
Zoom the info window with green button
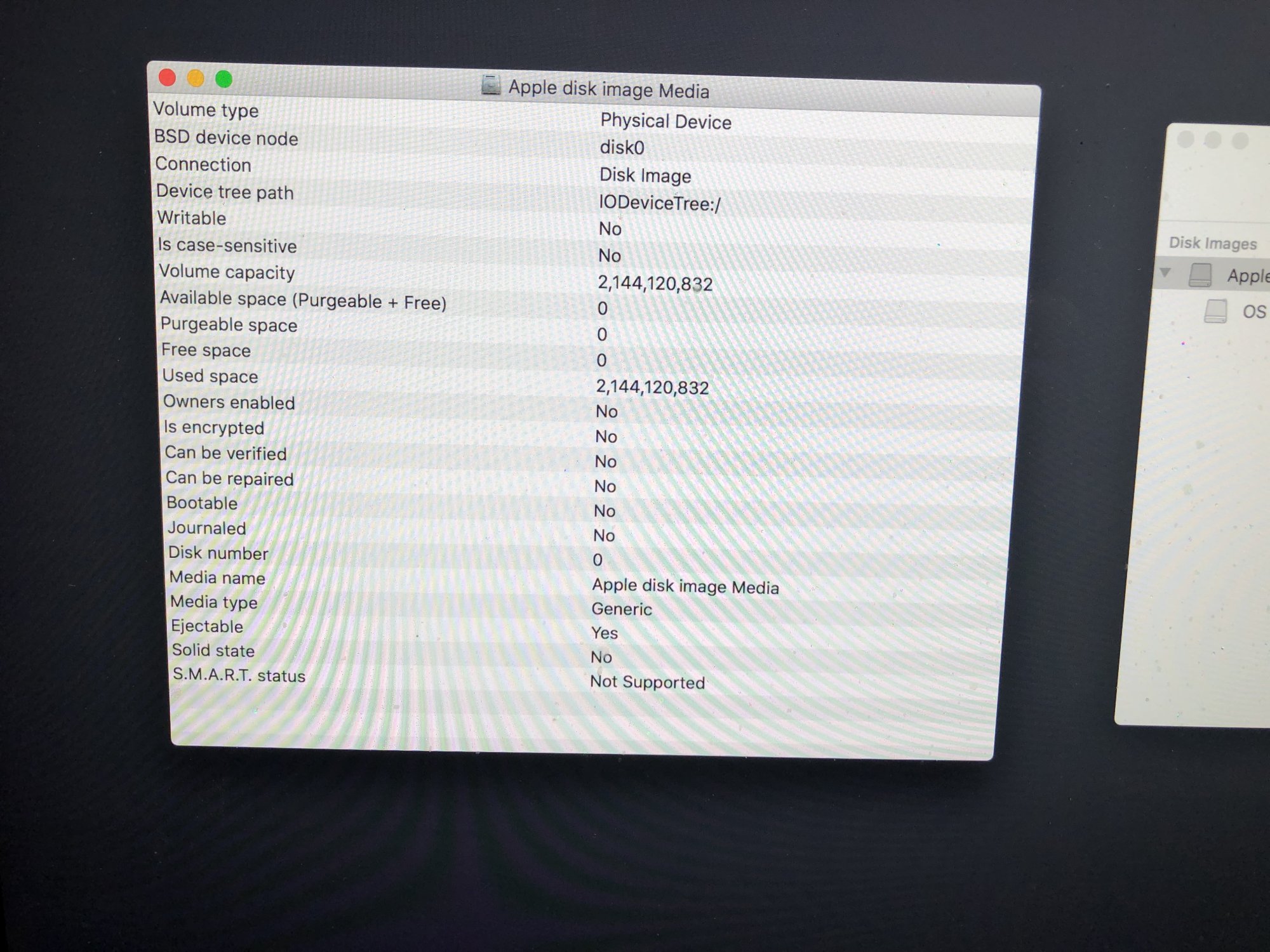[x=224, y=79]
